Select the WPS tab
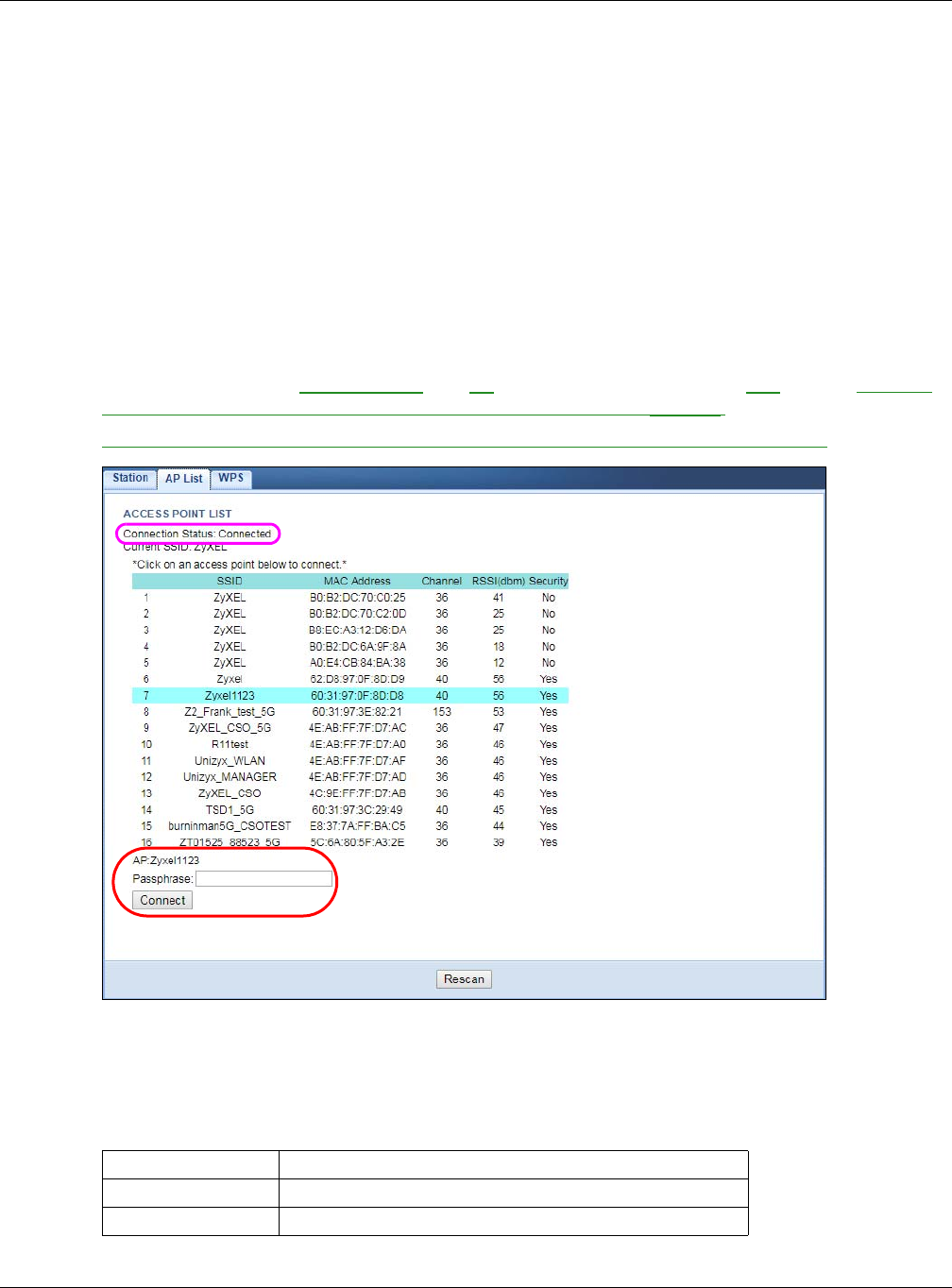The width and height of the screenshot is (952, 1288). (231, 478)
